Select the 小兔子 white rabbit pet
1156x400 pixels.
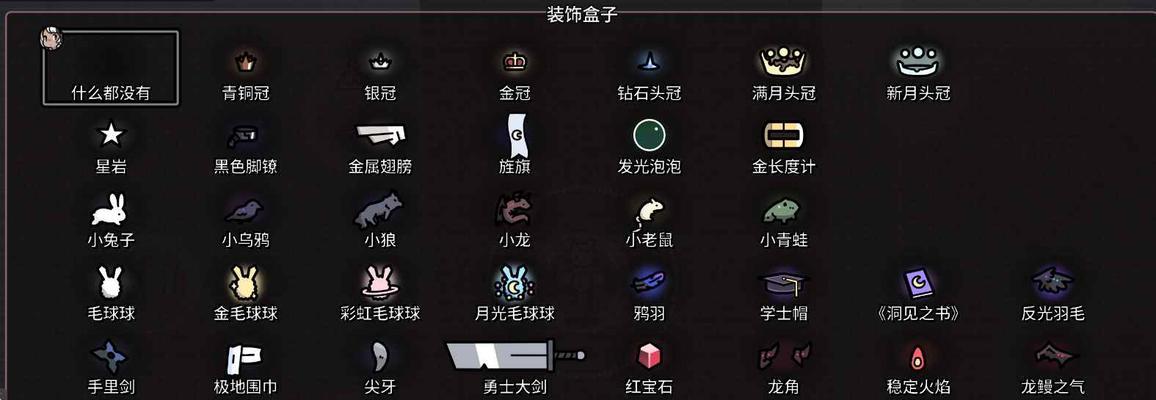click(110, 209)
